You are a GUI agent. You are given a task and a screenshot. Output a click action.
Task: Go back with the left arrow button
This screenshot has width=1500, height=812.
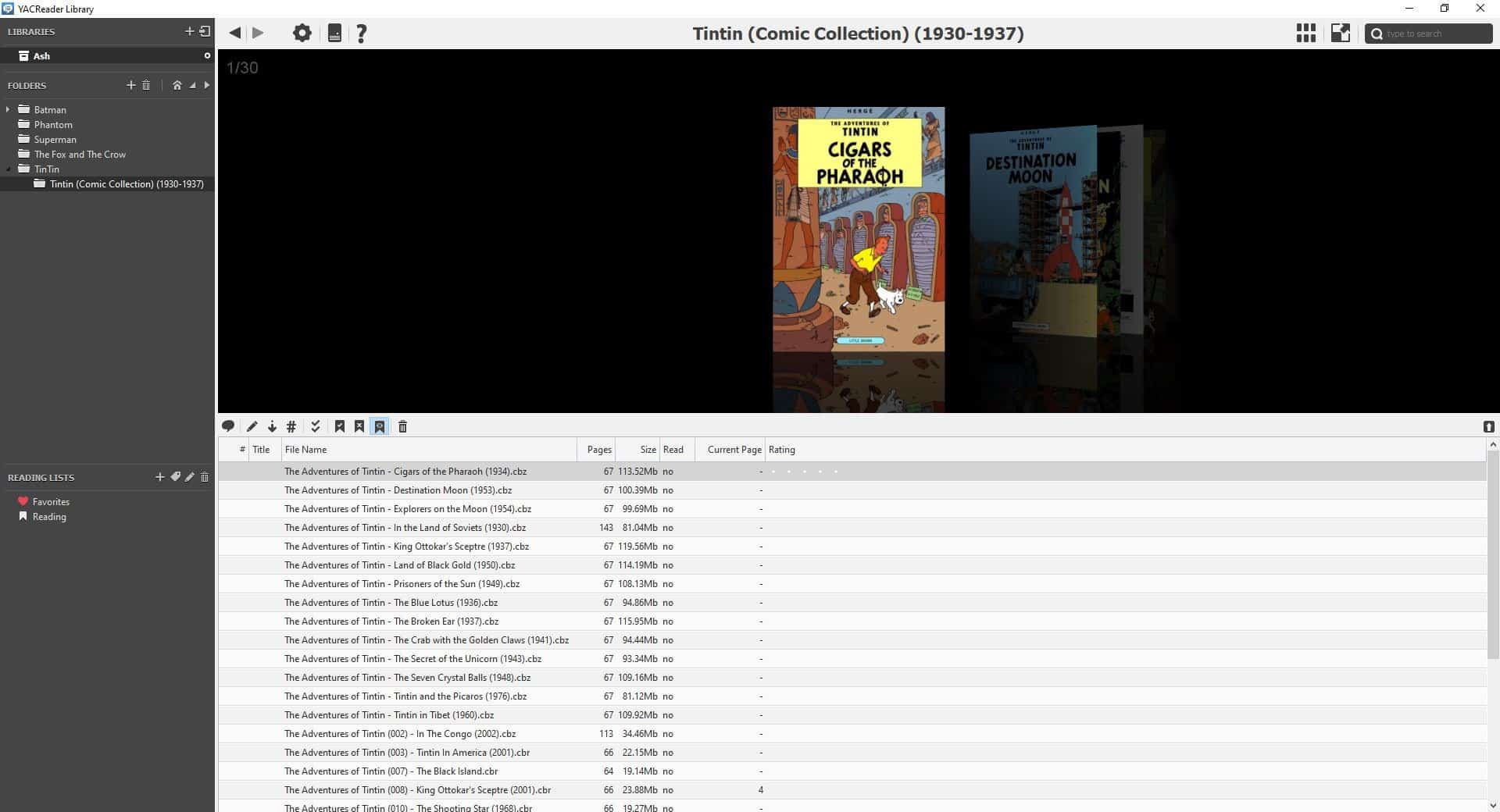click(x=234, y=33)
